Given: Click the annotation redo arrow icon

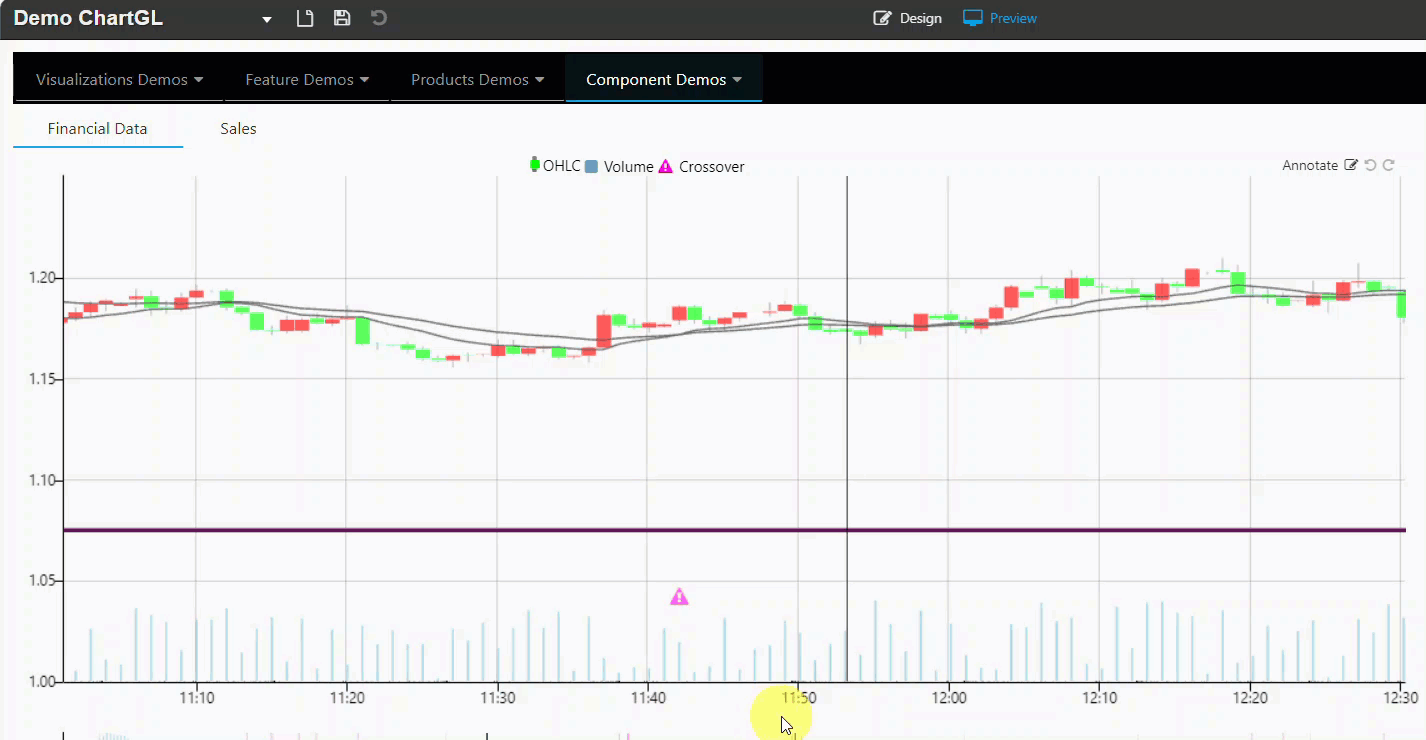Looking at the screenshot, I should coord(1389,165).
